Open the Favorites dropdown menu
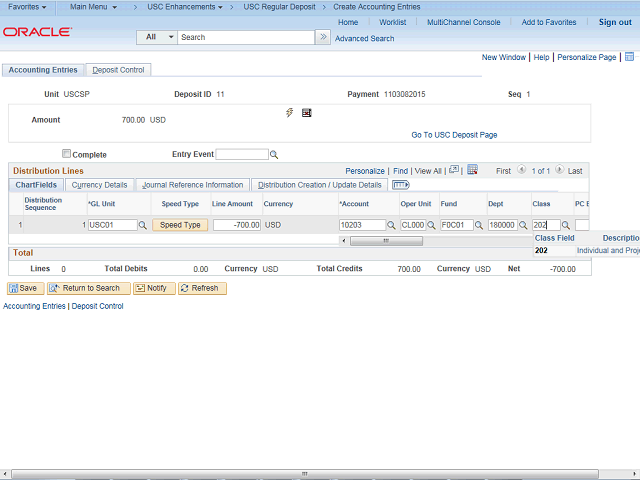 [x=27, y=7]
